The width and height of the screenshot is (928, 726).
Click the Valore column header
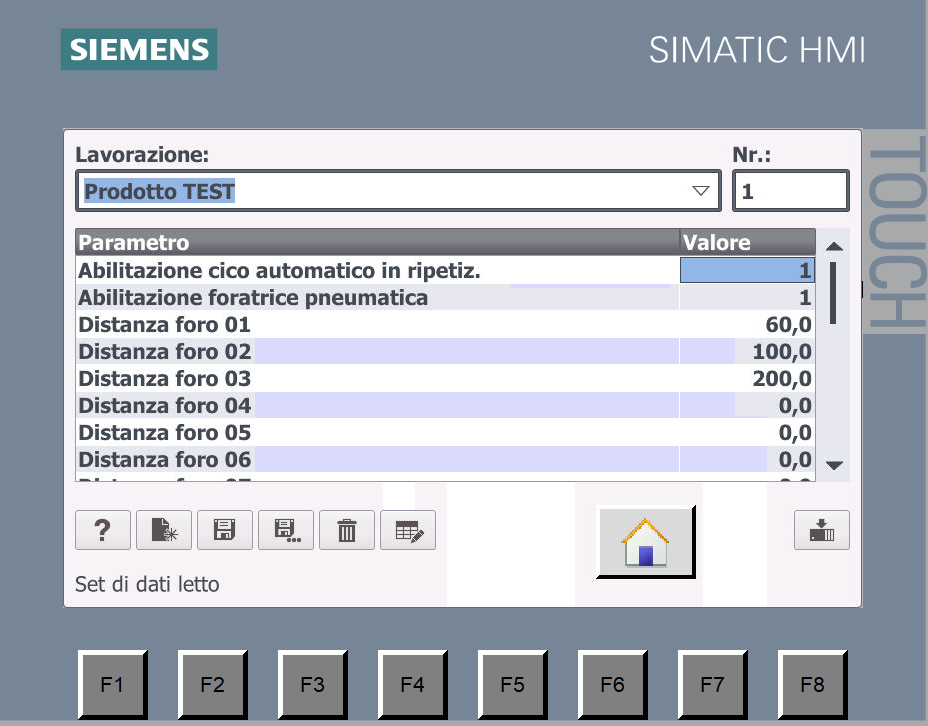747,242
